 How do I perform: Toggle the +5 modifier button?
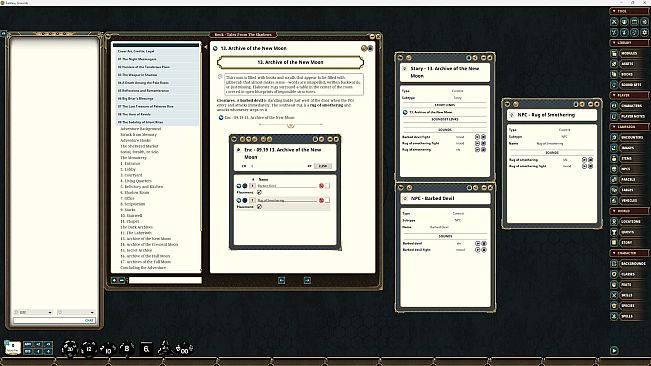48,344
